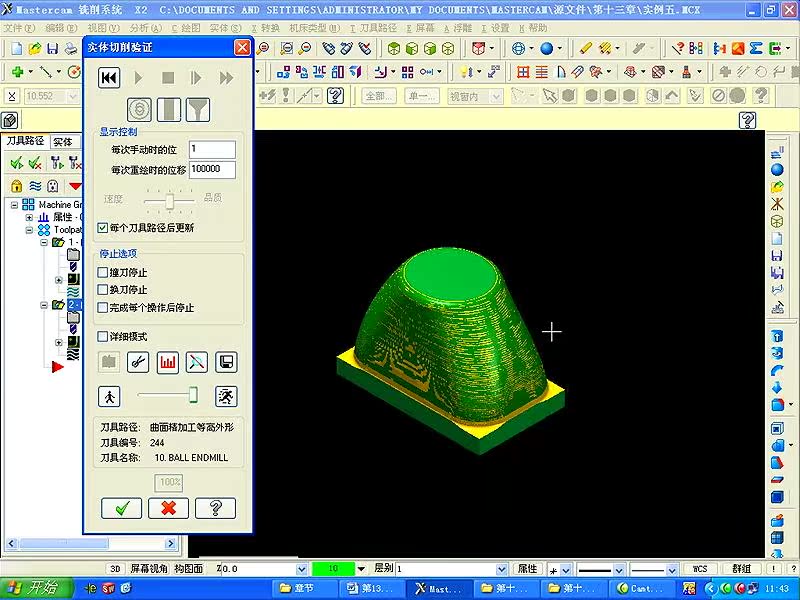Click the turbo mode button with S symbol

point(139,109)
